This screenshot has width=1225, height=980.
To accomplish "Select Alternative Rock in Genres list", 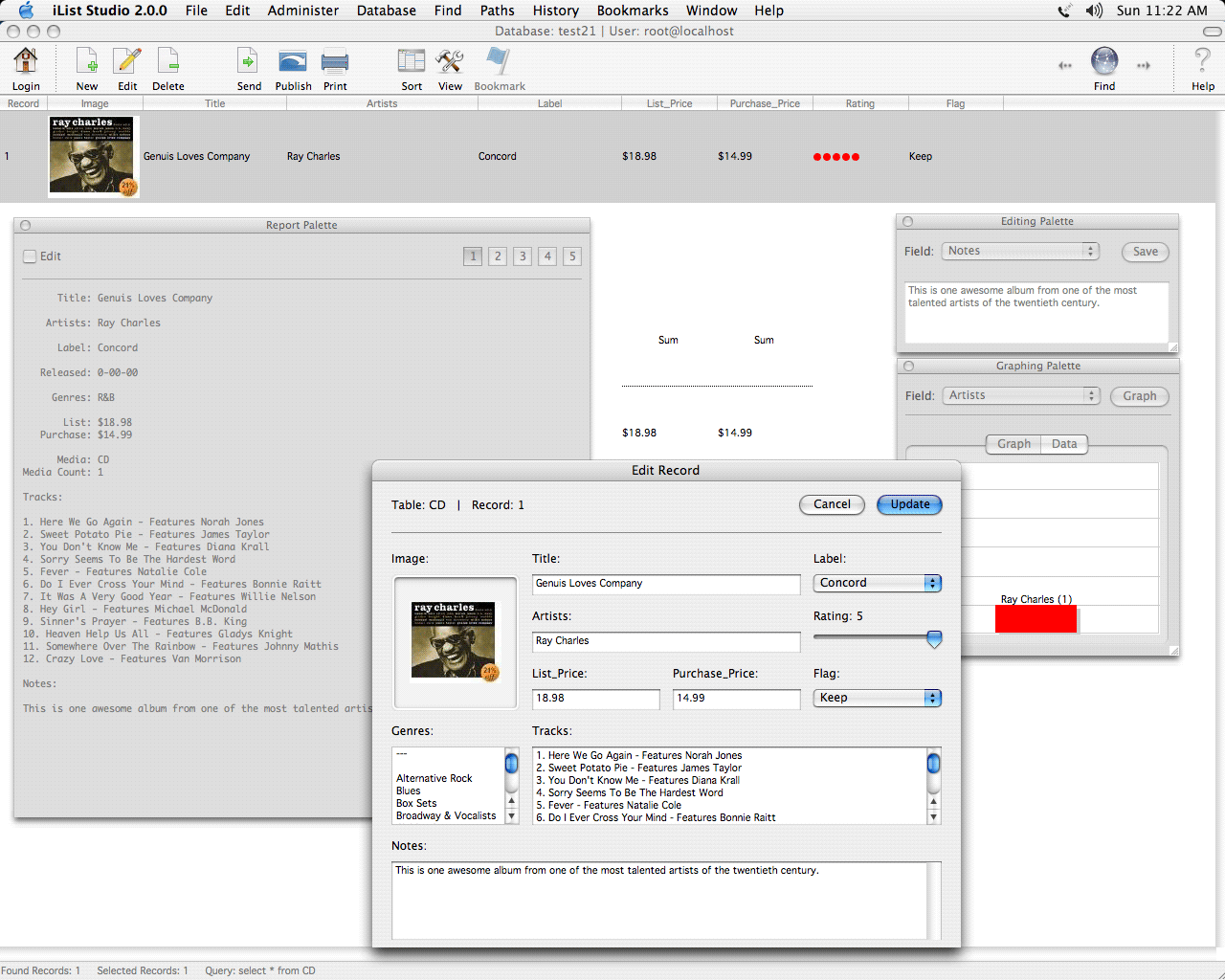I will coord(434,779).
